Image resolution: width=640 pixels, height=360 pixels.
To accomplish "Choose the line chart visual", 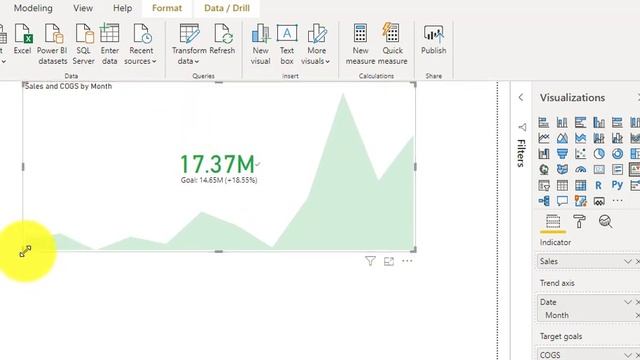I will (544, 138).
